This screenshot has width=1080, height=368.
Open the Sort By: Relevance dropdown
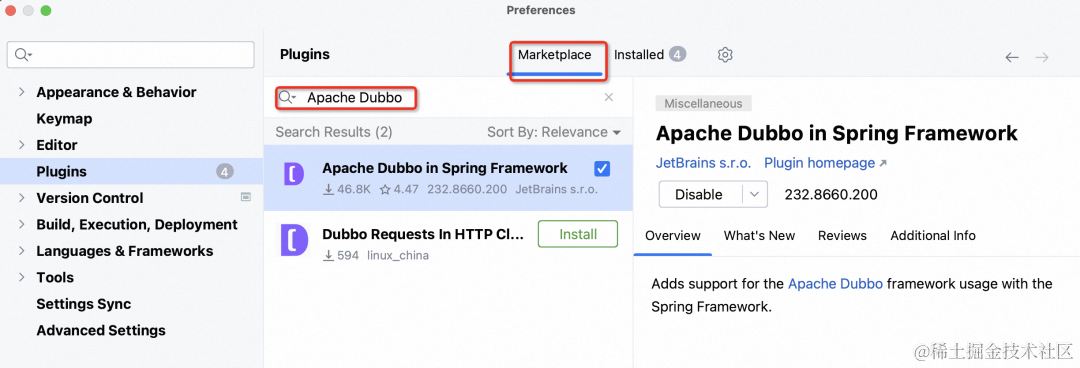tap(554, 132)
